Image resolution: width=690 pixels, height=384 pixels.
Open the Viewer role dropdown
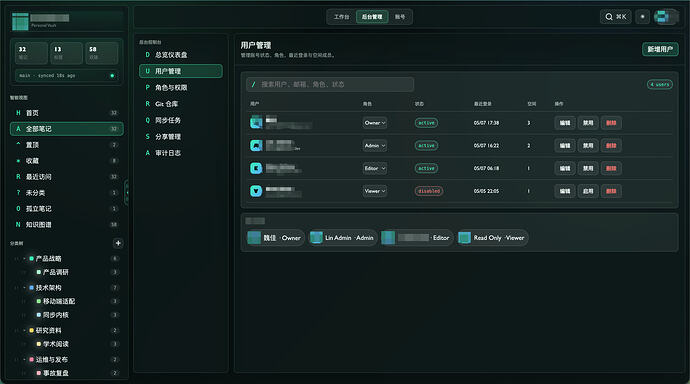click(x=375, y=191)
